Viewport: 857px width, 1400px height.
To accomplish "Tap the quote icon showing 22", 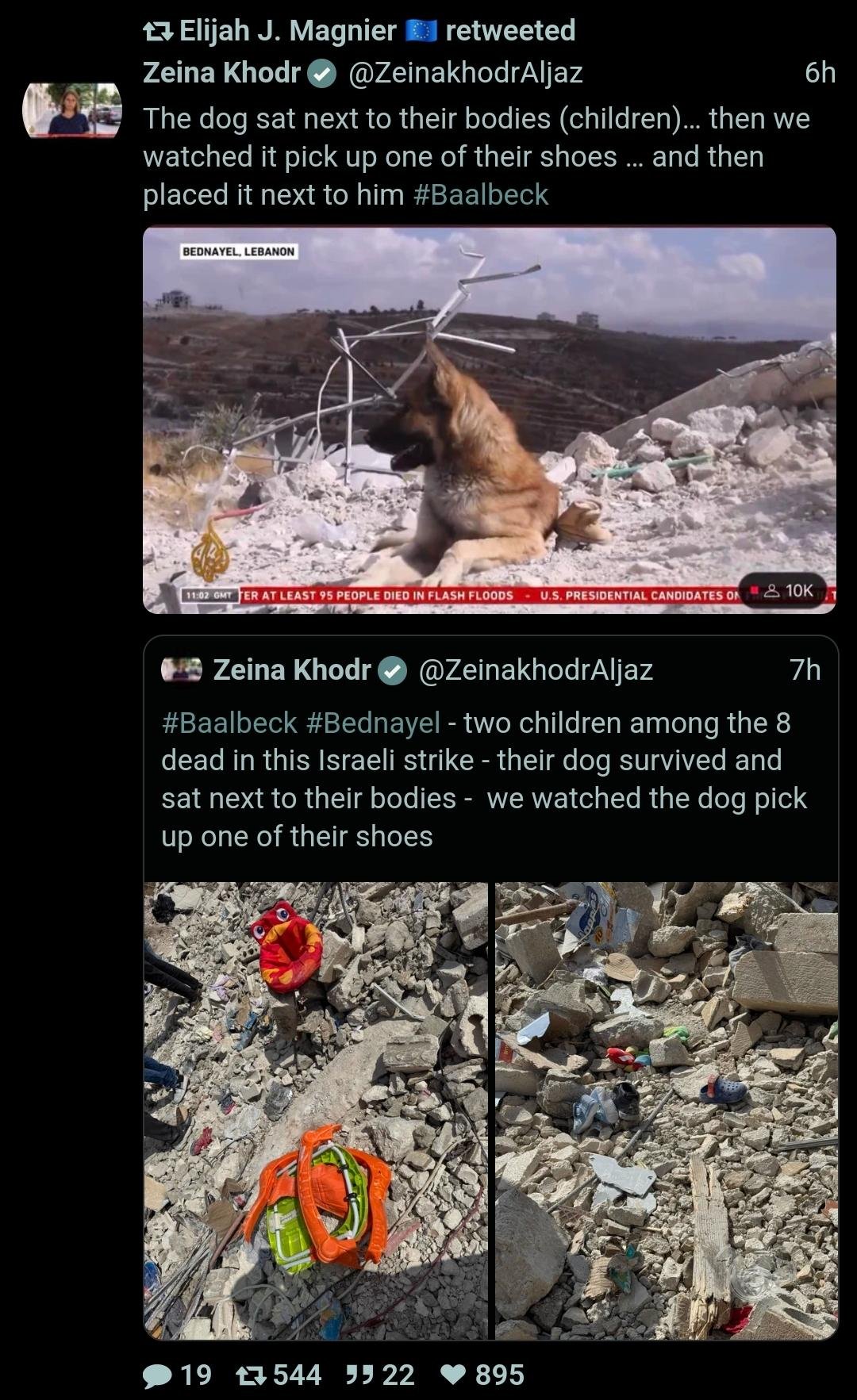I will click(359, 1375).
